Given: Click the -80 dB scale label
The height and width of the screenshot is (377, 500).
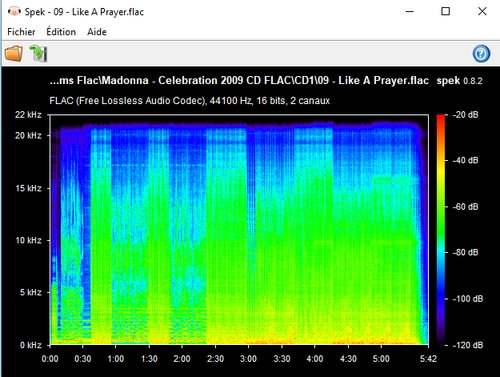Looking at the screenshot, I should pyautogui.click(x=466, y=252).
